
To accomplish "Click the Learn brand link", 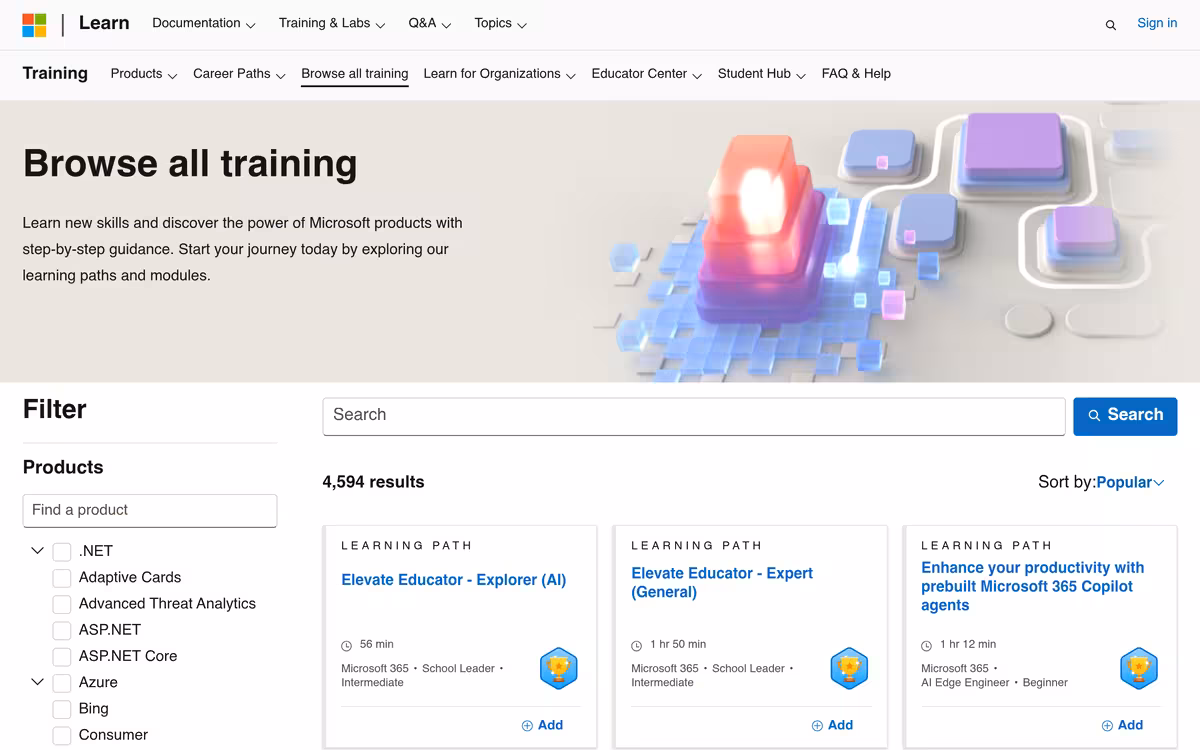I will click(x=104, y=23).
